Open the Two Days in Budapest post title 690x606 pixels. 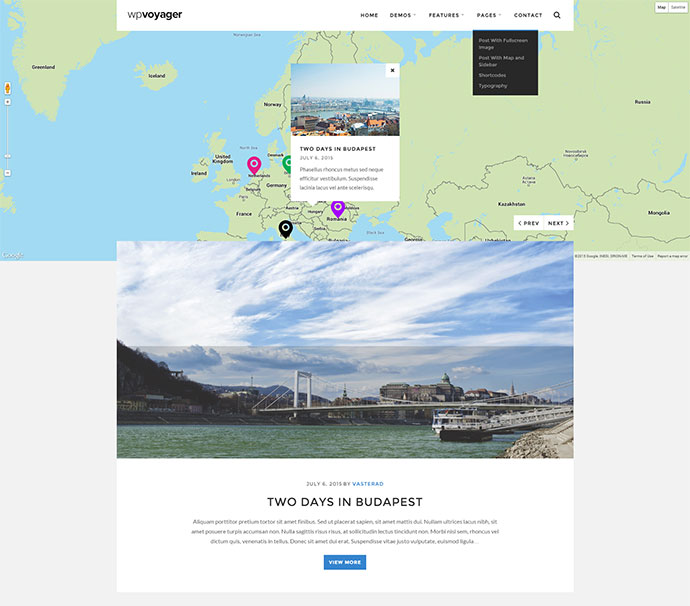(x=345, y=502)
